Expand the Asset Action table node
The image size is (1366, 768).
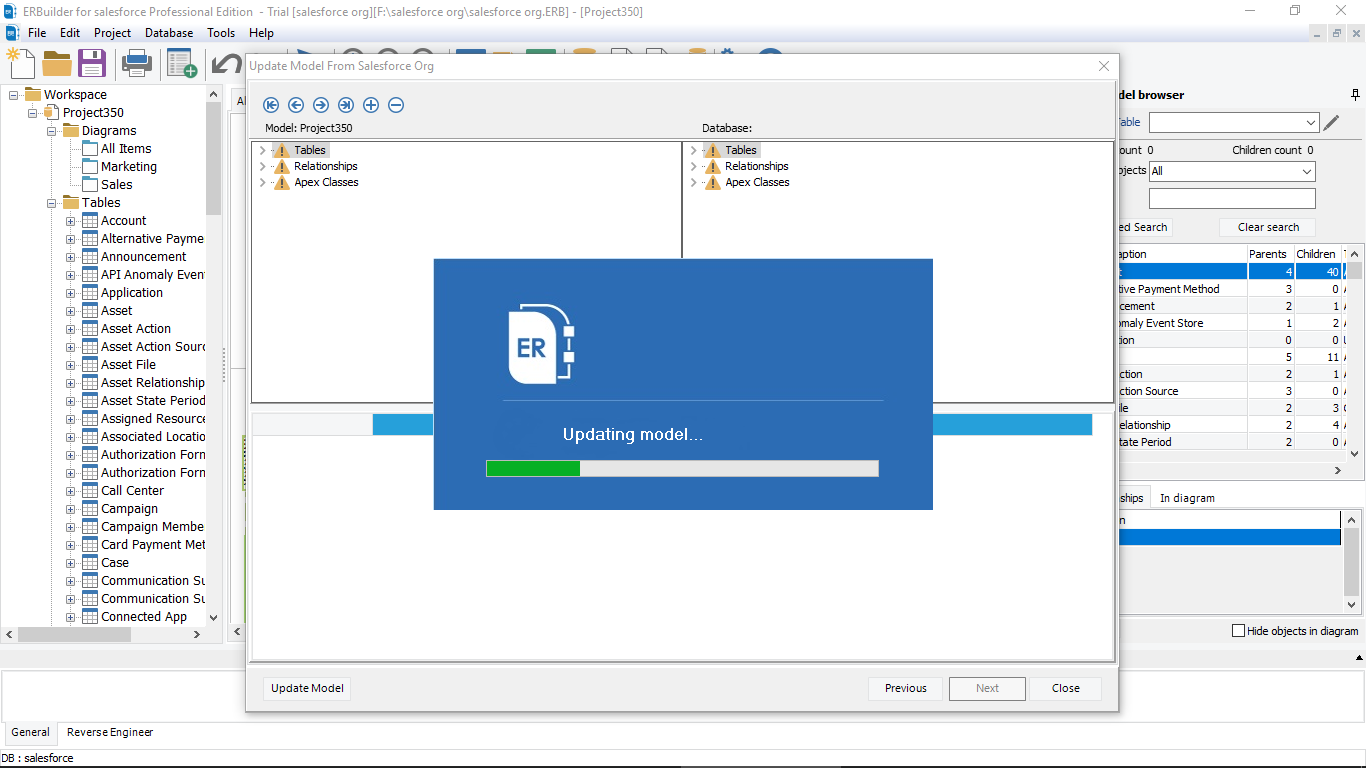point(71,329)
